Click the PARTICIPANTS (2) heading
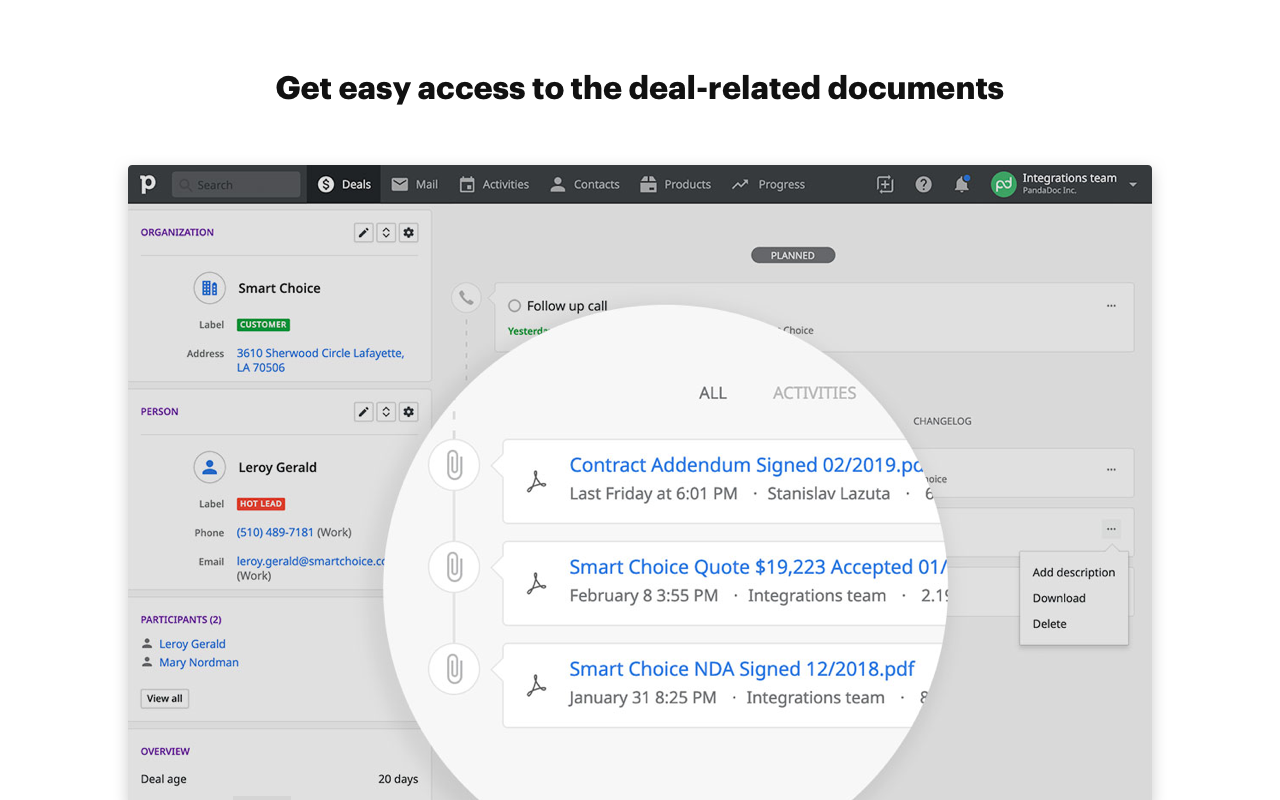The image size is (1280, 800). [181, 620]
